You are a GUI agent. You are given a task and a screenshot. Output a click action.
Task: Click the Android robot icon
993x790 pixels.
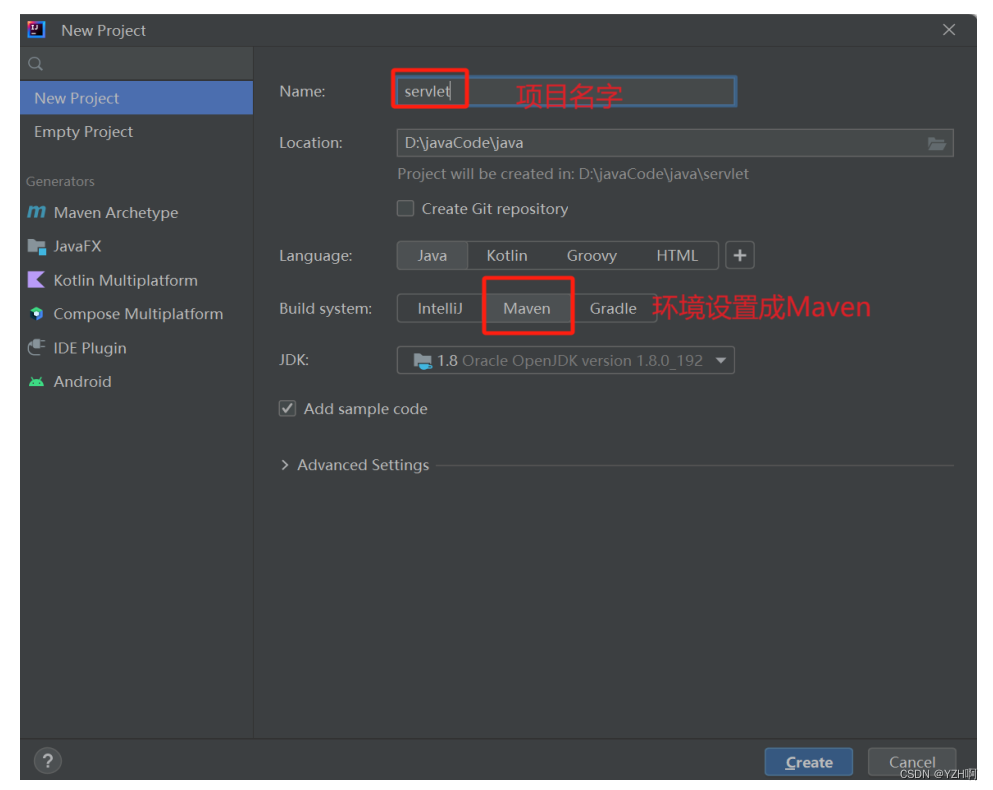click(37, 381)
